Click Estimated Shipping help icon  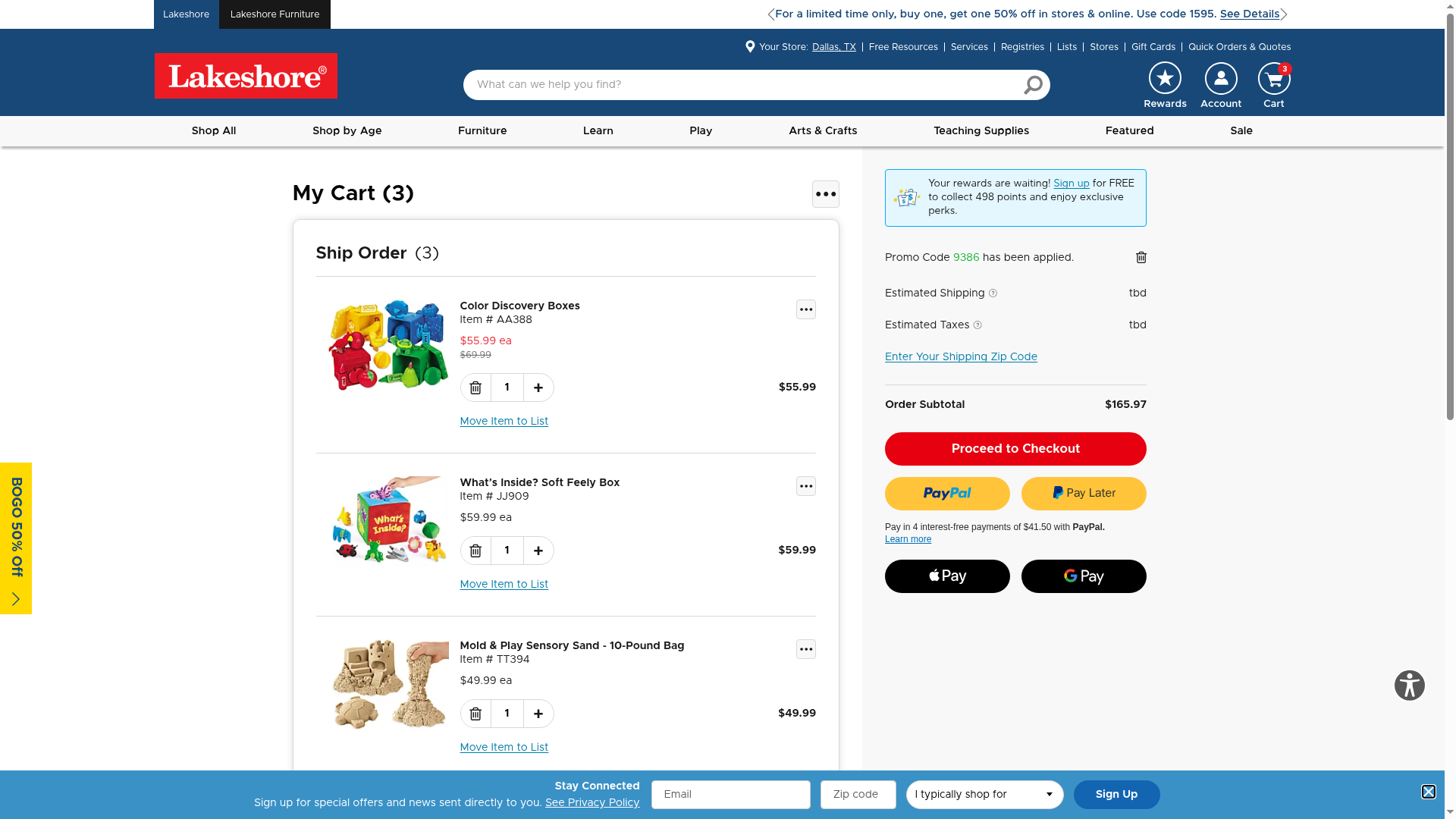point(993,293)
